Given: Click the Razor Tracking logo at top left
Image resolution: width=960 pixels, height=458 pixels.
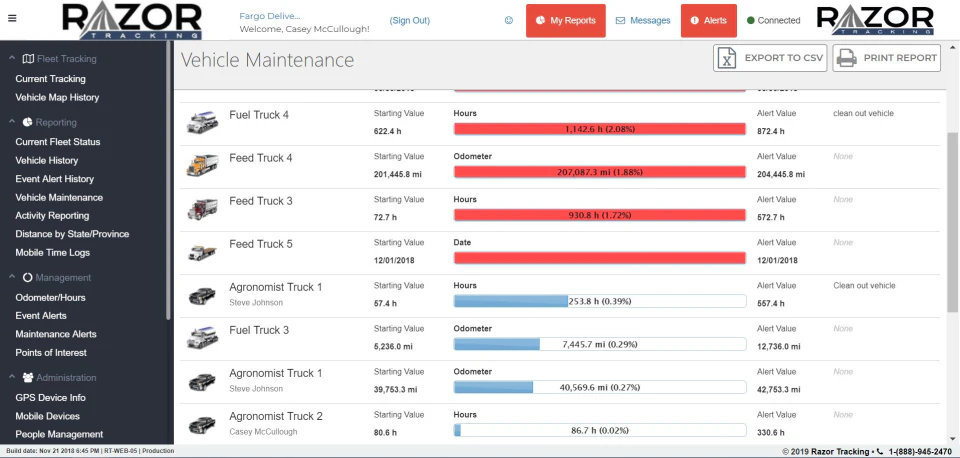Looking at the screenshot, I should click(132, 20).
